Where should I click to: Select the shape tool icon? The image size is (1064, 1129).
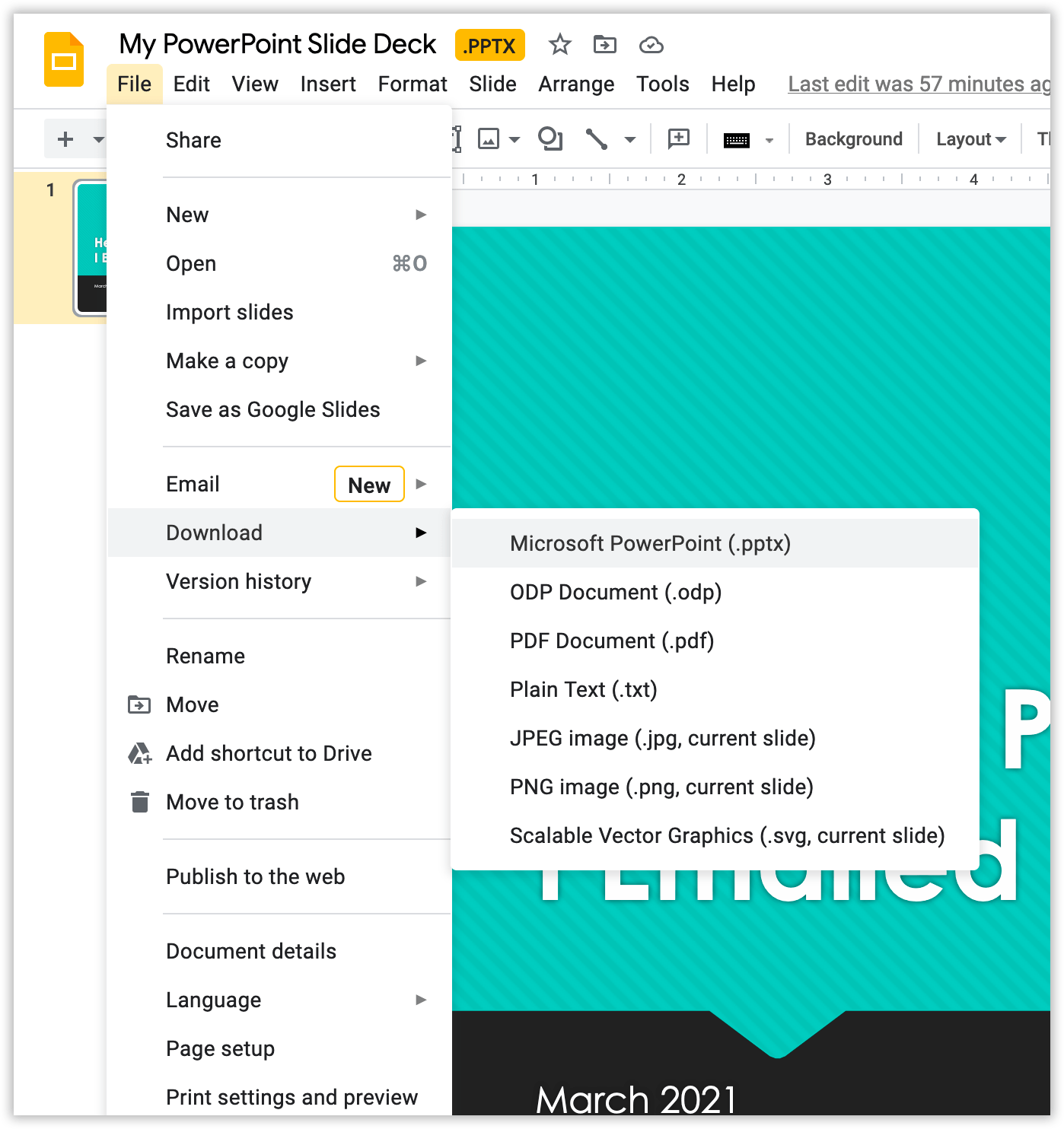(550, 139)
